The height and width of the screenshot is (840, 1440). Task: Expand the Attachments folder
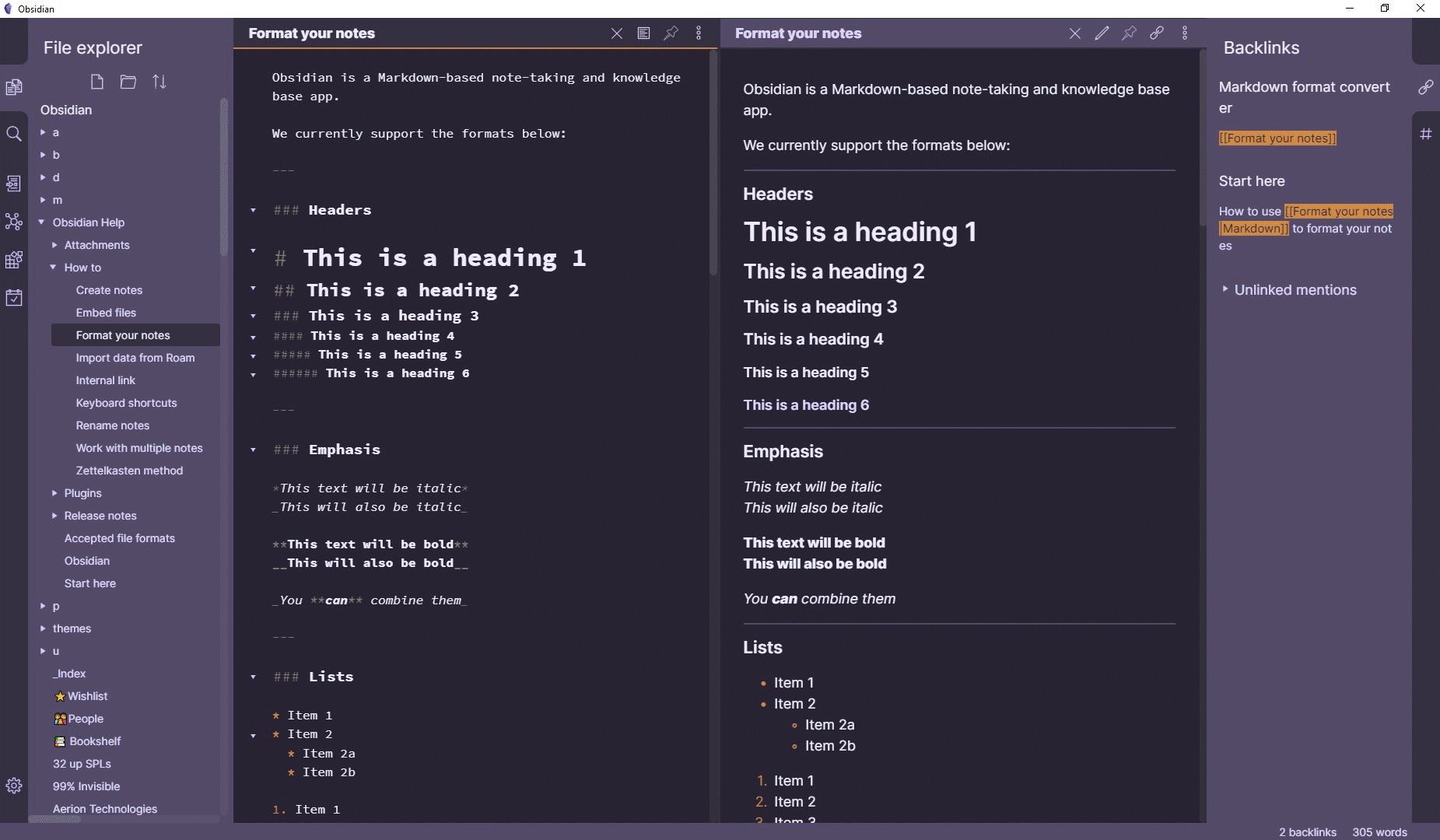pyautogui.click(x=54, y=245)
